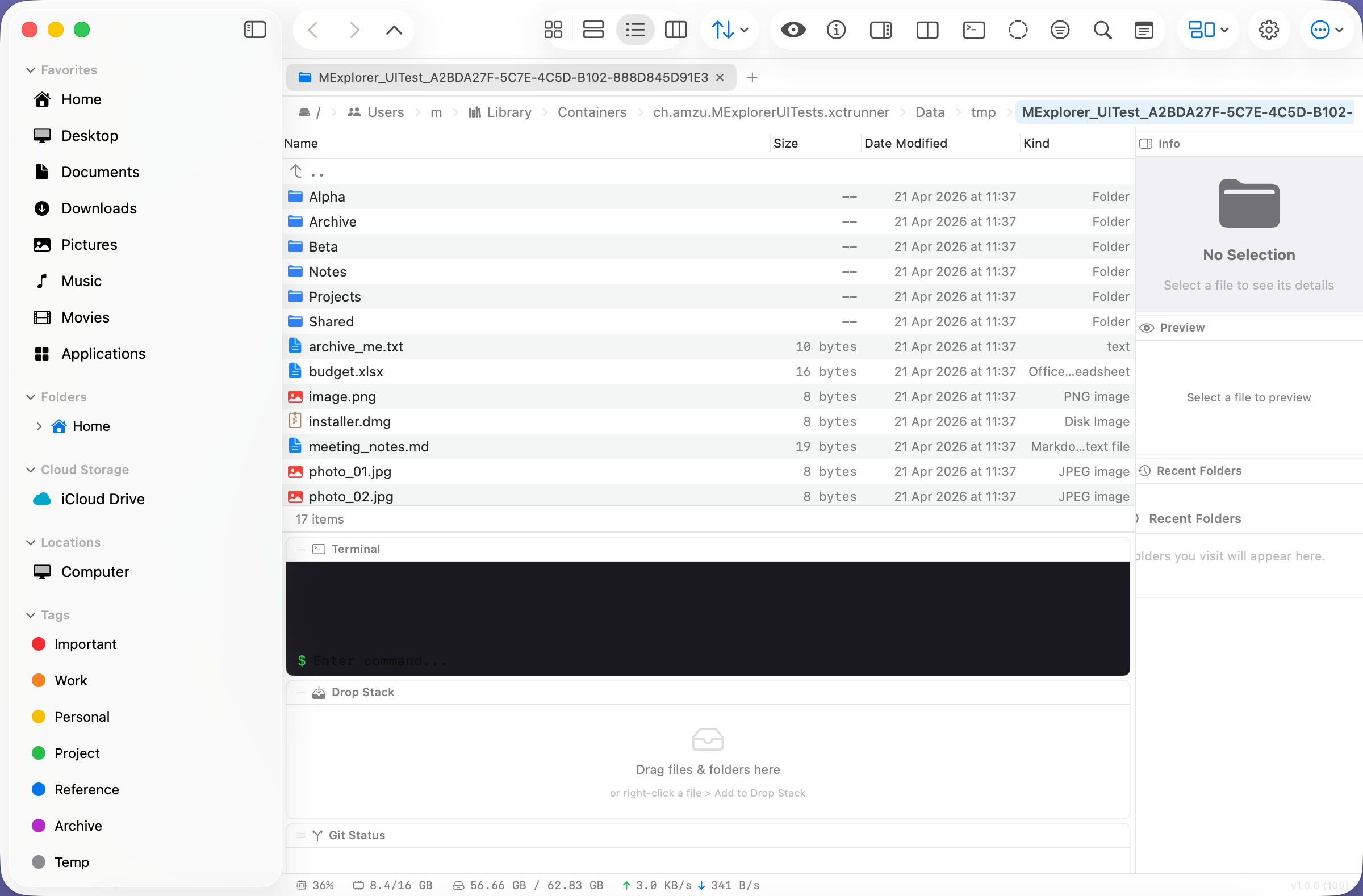Jump to Containers in the breadcrumb
The height and width of the screenshot is (896, 1363).
[592, 112]
